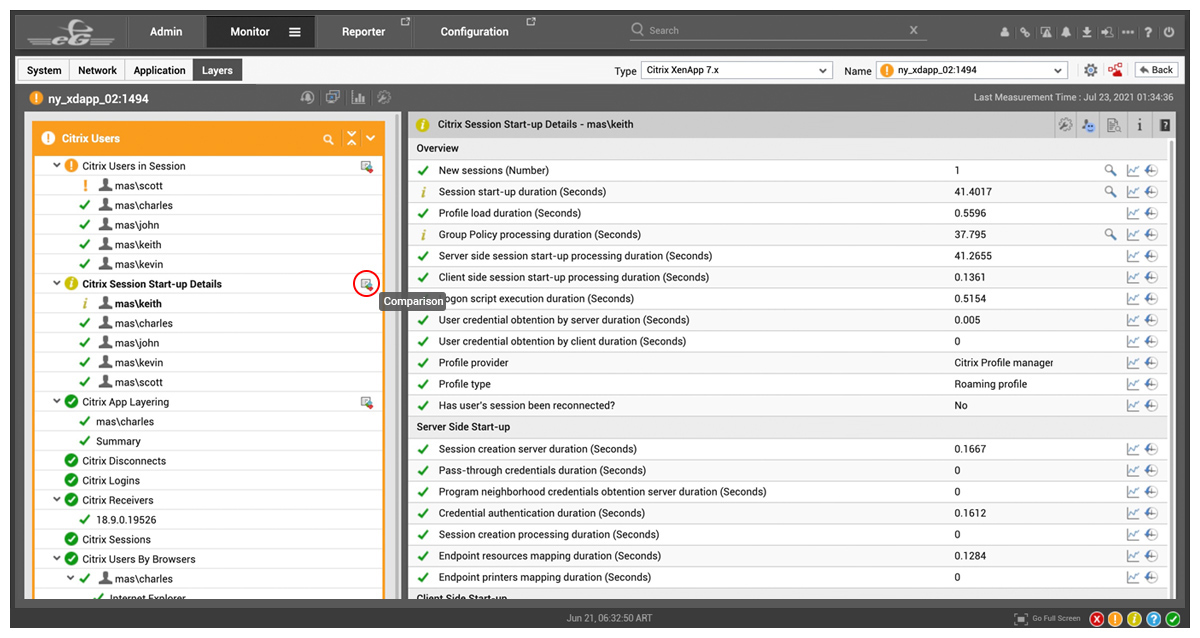The width and height of the screenshot is (1200, 638).
Task: Click the eG logo in the top-left corner
Action: coord(70,32)
